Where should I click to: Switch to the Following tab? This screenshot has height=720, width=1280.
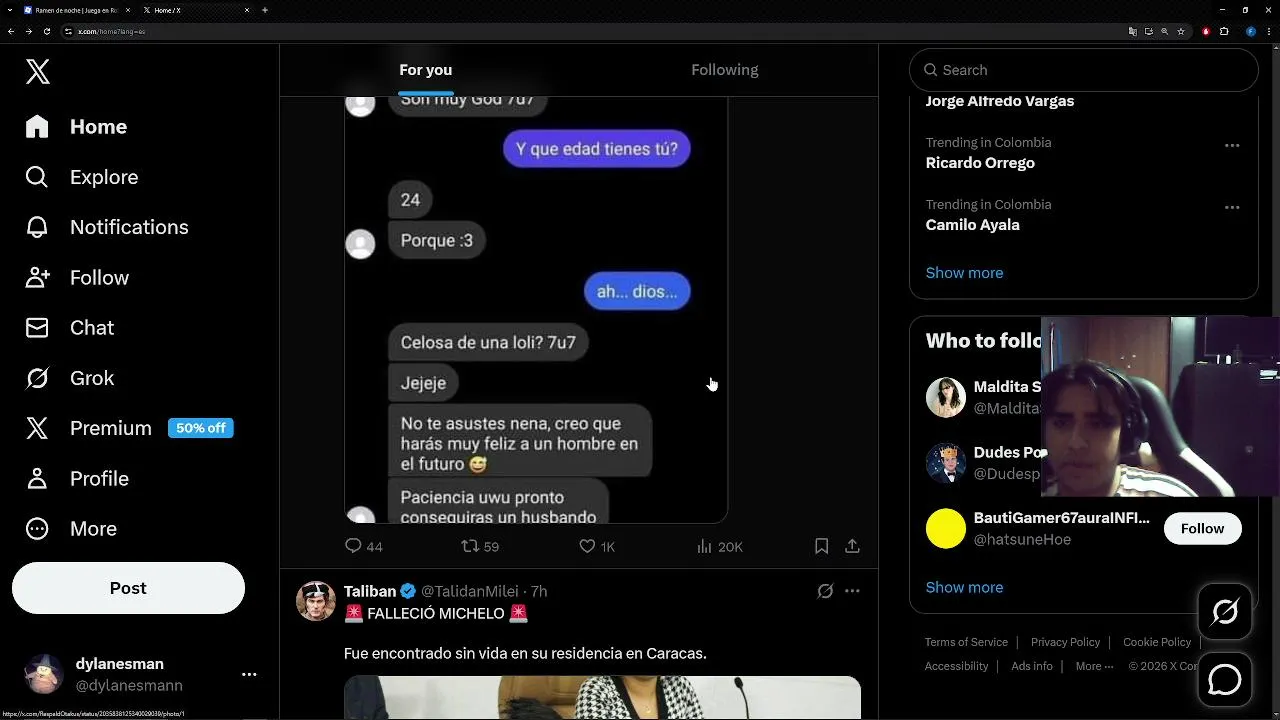(725, 70)
